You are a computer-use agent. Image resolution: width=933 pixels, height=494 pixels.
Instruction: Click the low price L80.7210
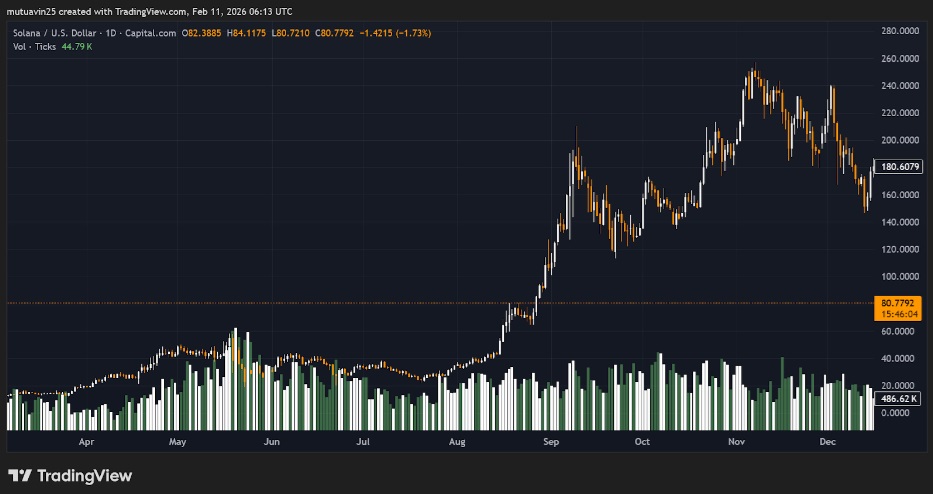tap(290, 33)
